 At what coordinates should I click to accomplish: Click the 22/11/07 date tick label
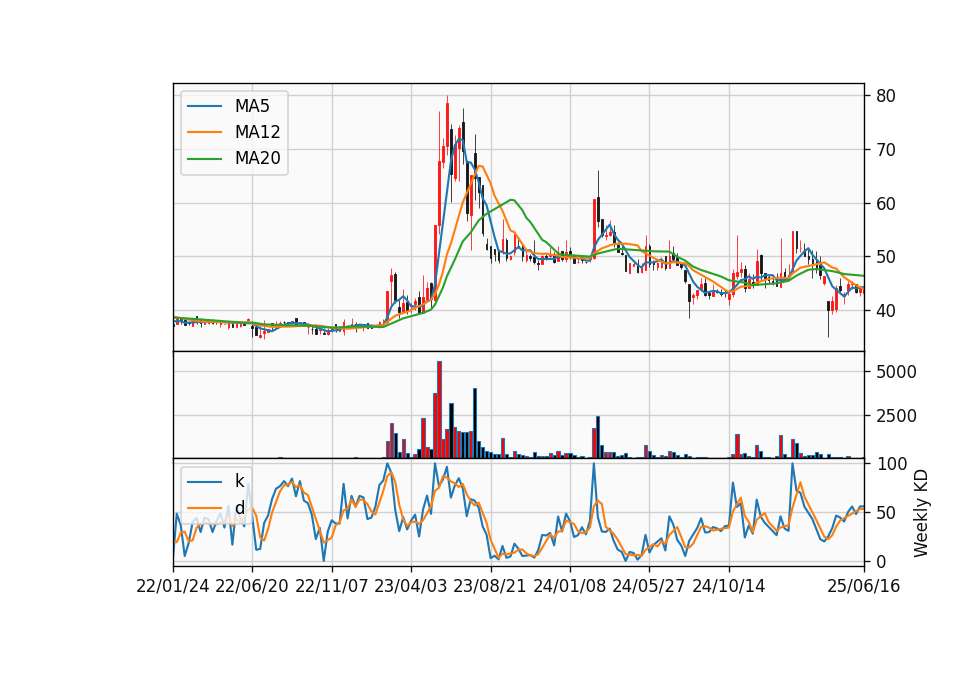332,586
